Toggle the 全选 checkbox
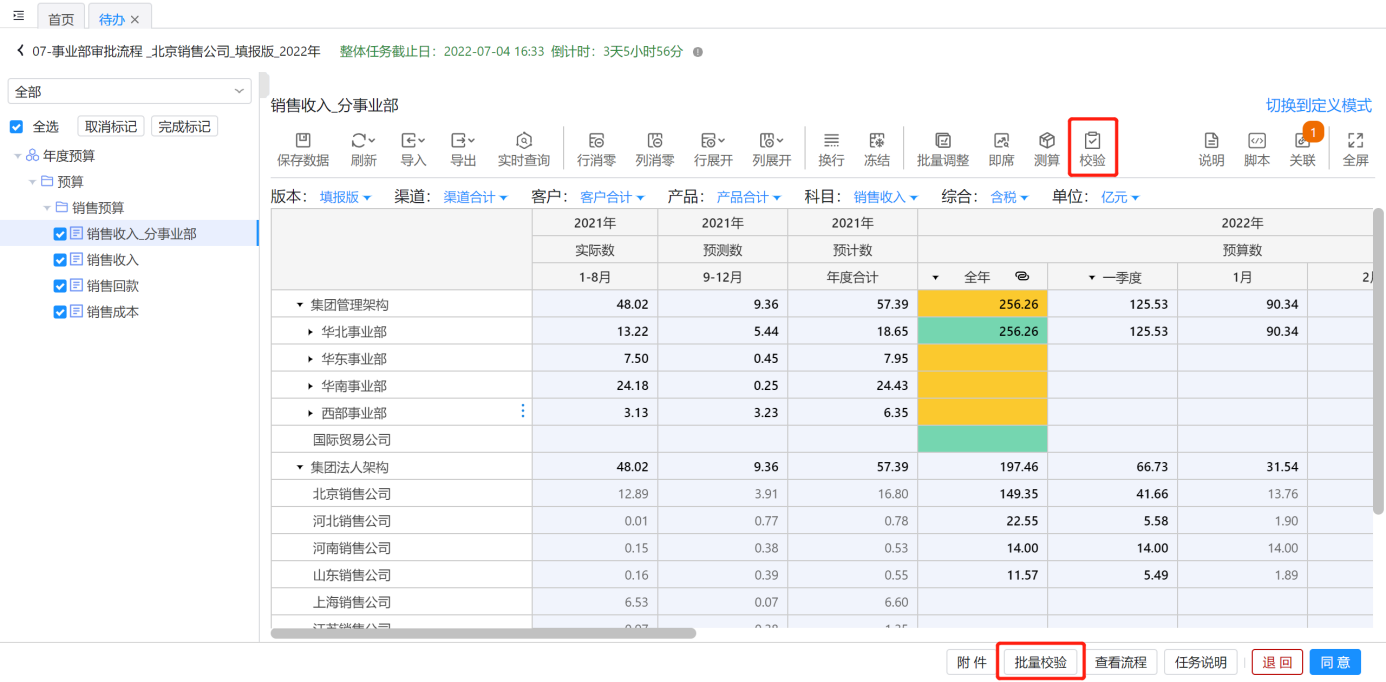 coord(16,127)
